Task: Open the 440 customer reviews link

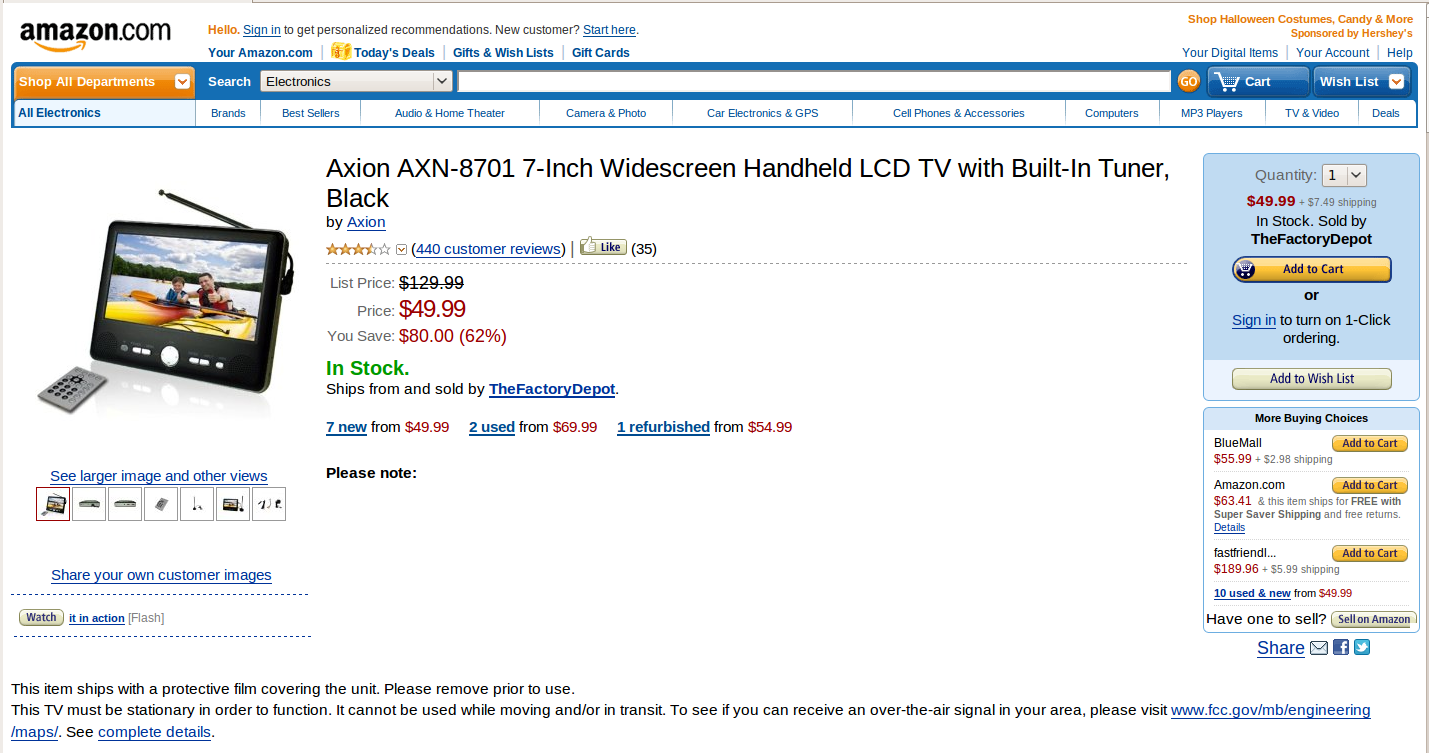Action: pos(489,249)
